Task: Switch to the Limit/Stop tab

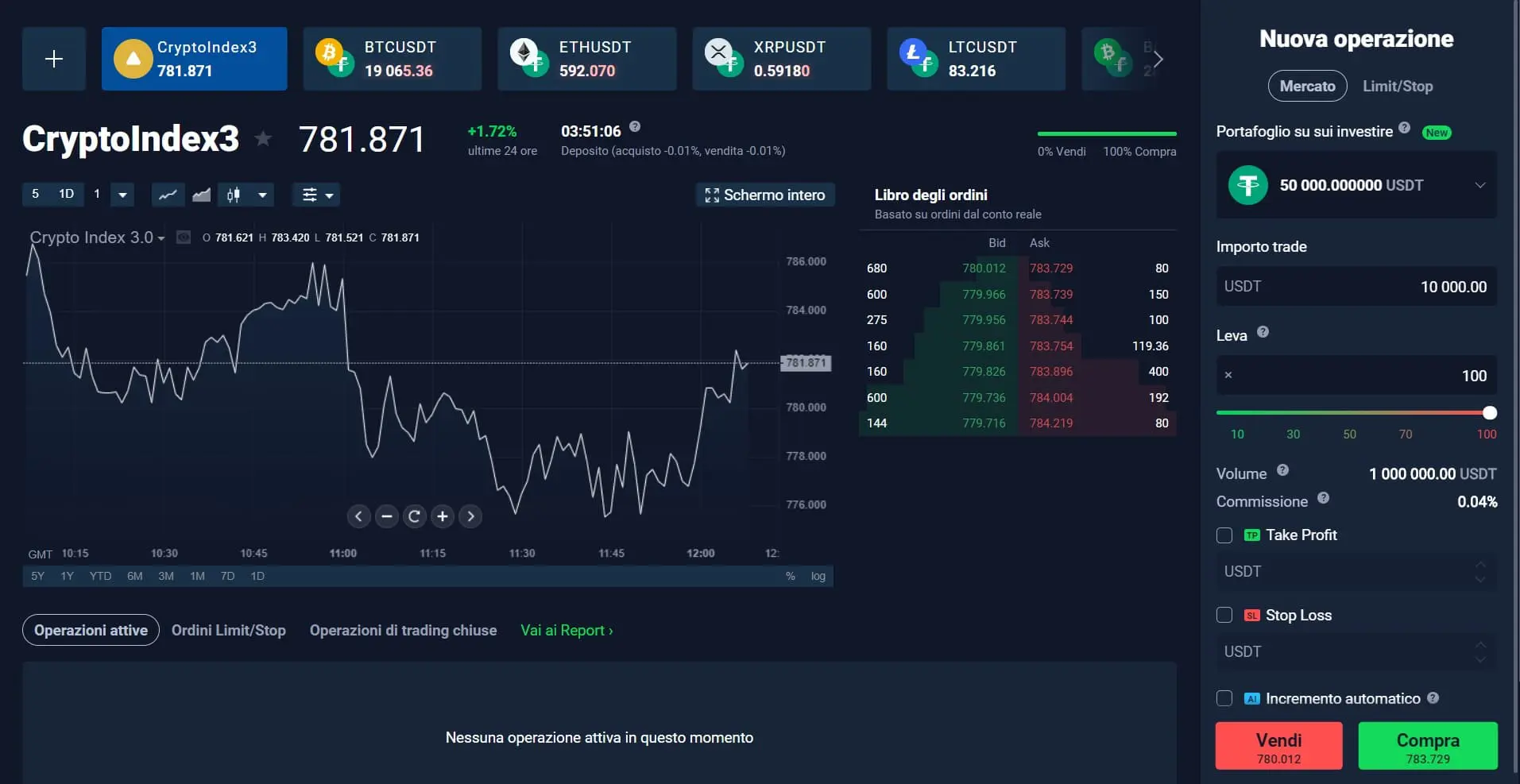Action: coord(1398,86)
